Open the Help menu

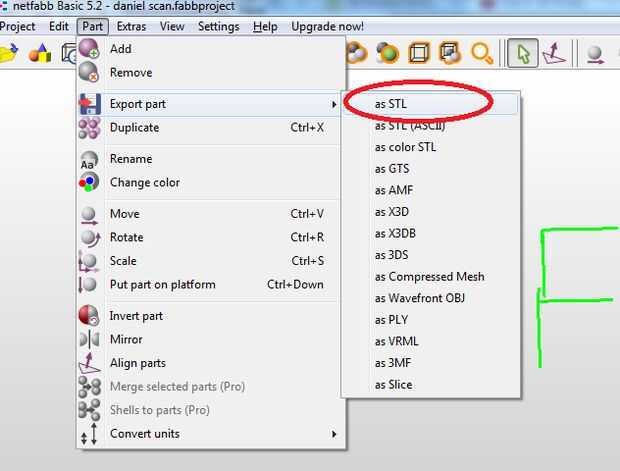(x=265, y=26)
